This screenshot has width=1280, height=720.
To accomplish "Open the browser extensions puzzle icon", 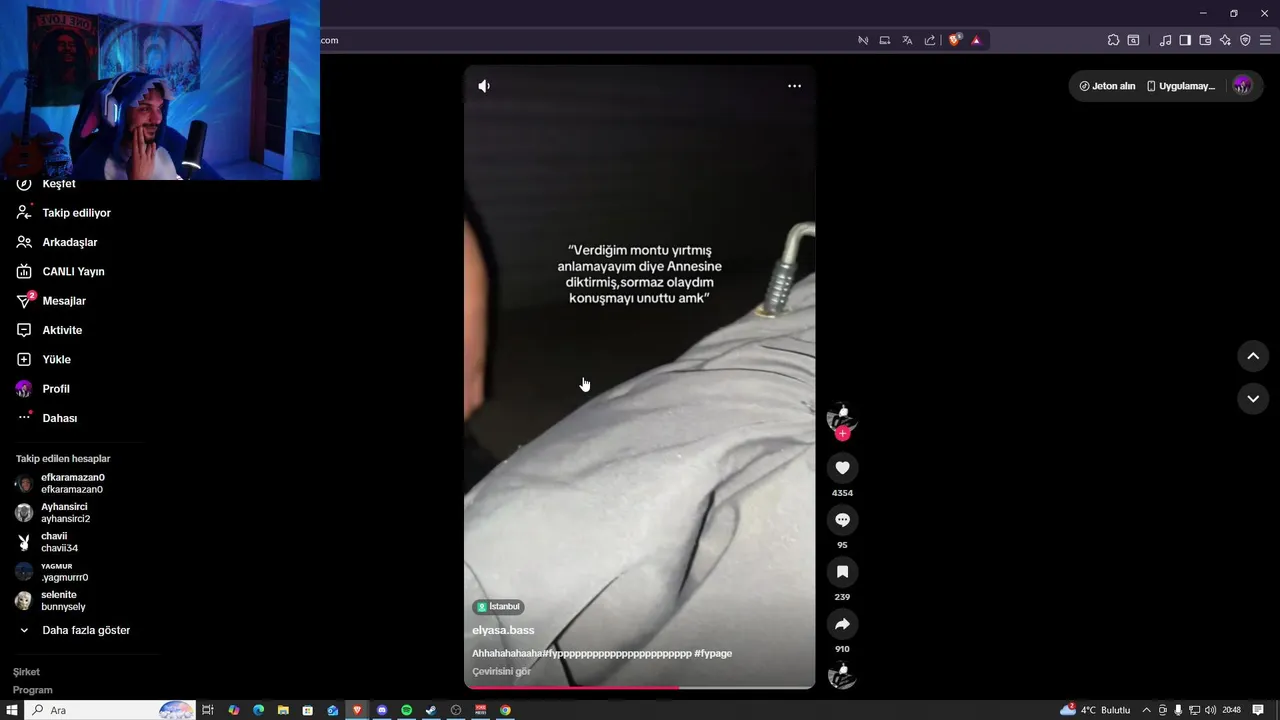I will click(x=1113, y=40).
